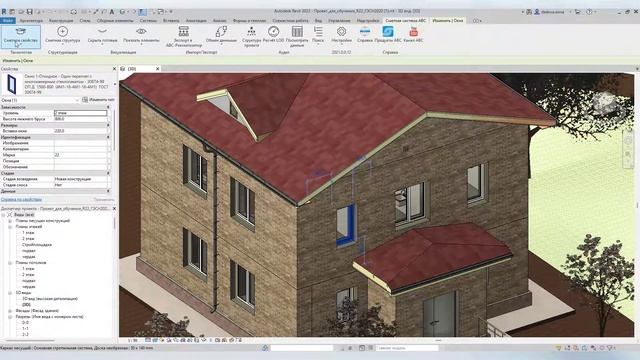Open the Архитектура ribbon tab
This screenshot has width=640, height=360.
click(31, 20)
